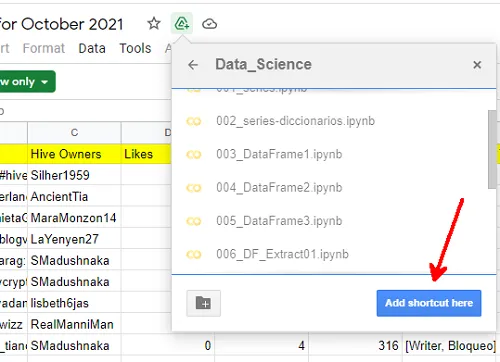Open the Data menu
The image size is (500, 362).
[92, 49]
